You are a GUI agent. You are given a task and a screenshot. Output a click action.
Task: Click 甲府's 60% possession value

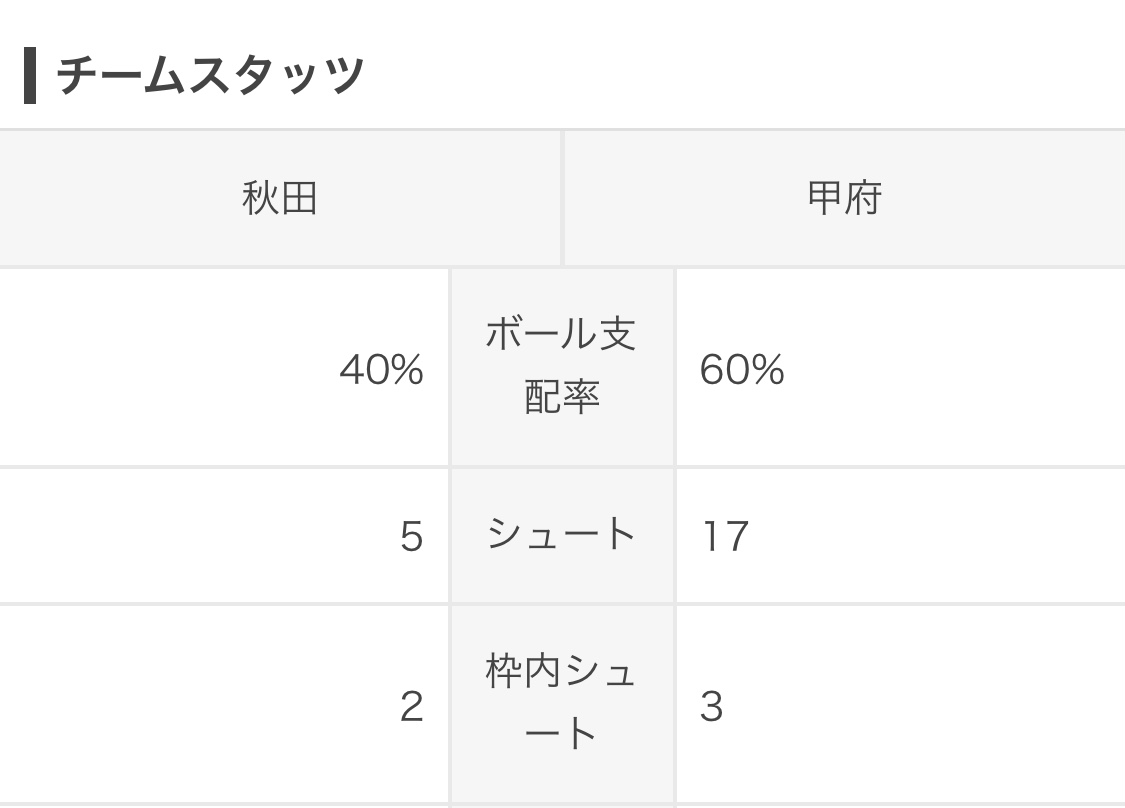[742, 371]
